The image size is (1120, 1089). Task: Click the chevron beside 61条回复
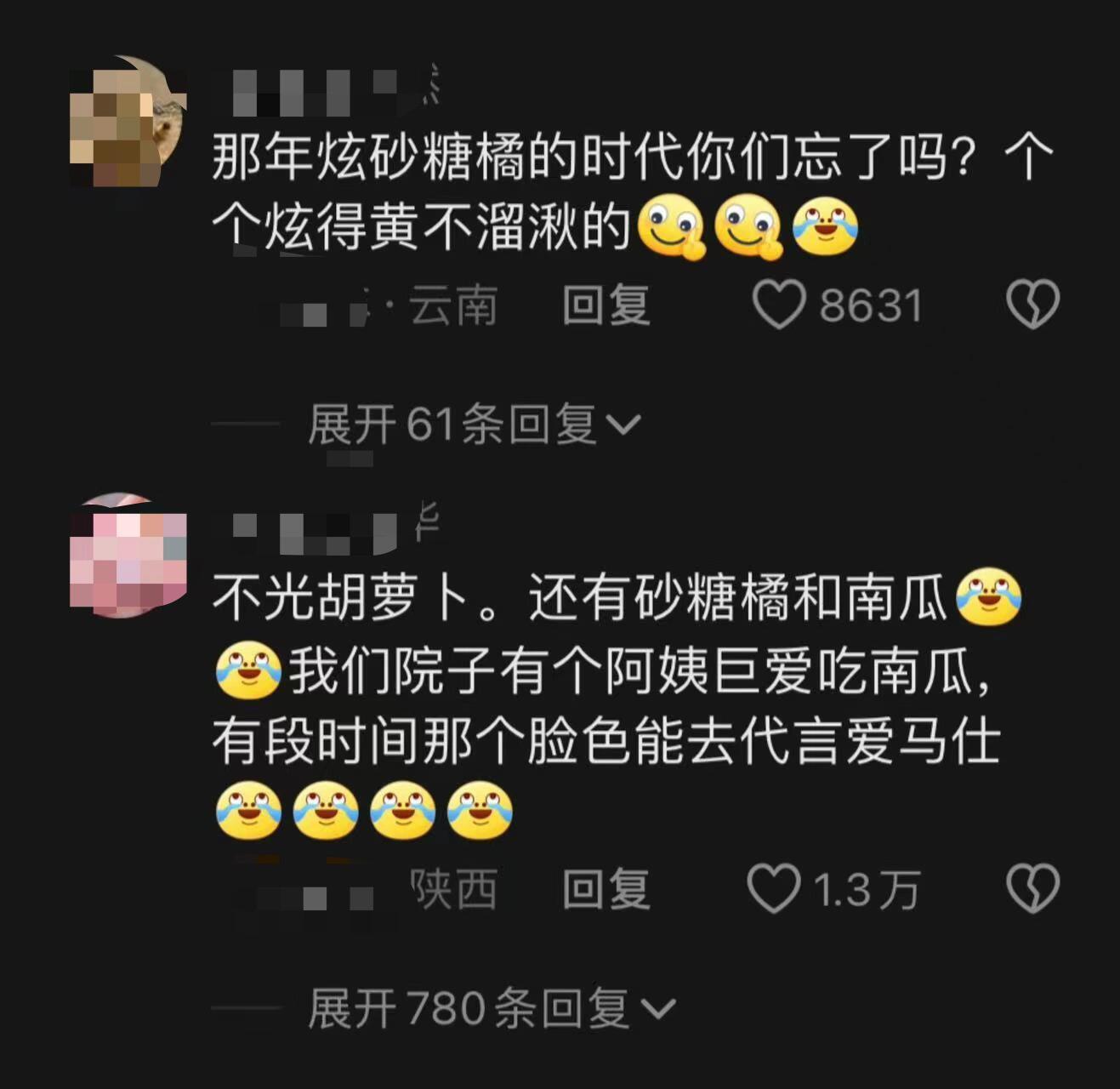click(623, 425)
